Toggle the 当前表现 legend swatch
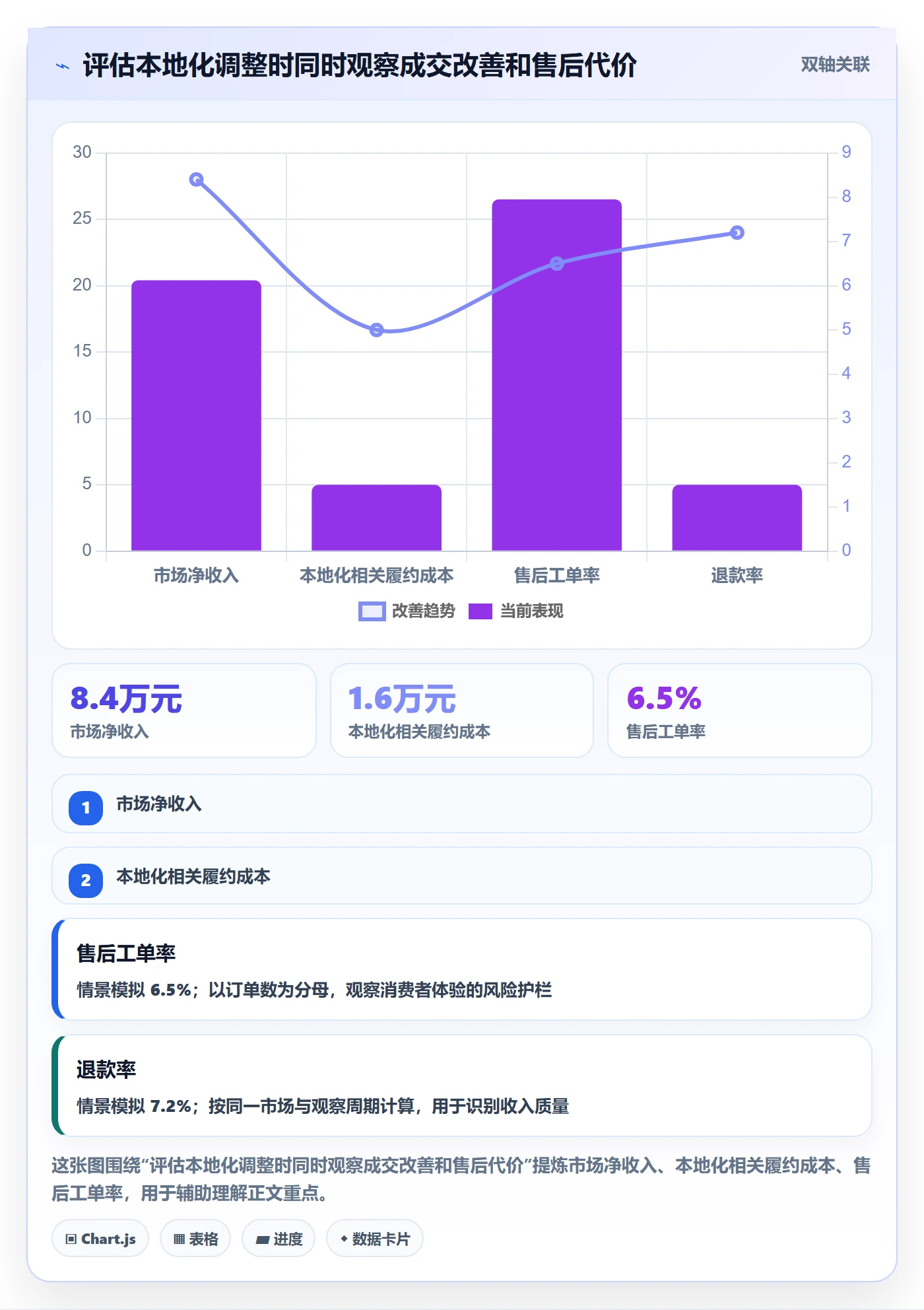 tap(480, 611)
